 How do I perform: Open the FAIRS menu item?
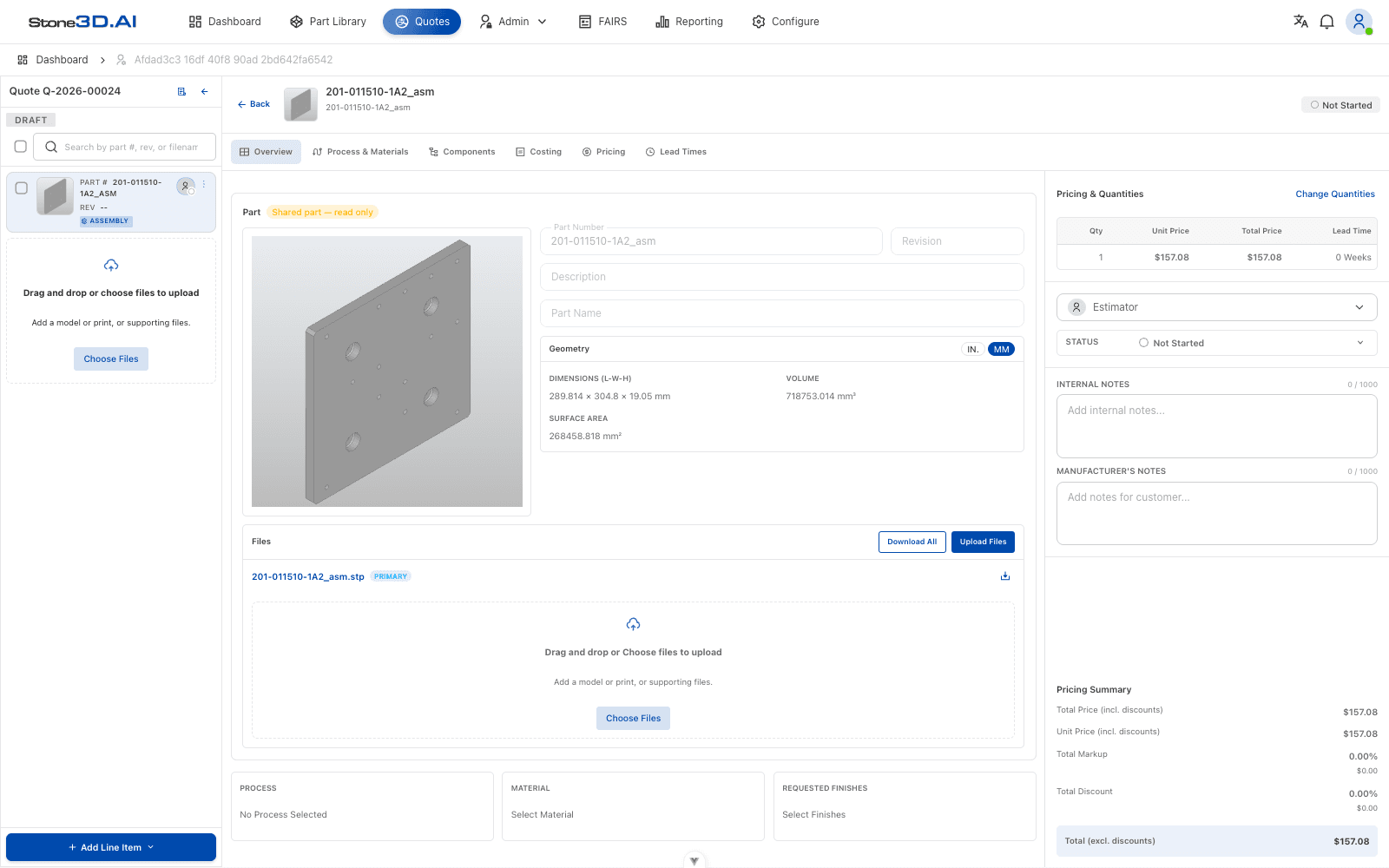pyautogui.click(x=602, y=22)
